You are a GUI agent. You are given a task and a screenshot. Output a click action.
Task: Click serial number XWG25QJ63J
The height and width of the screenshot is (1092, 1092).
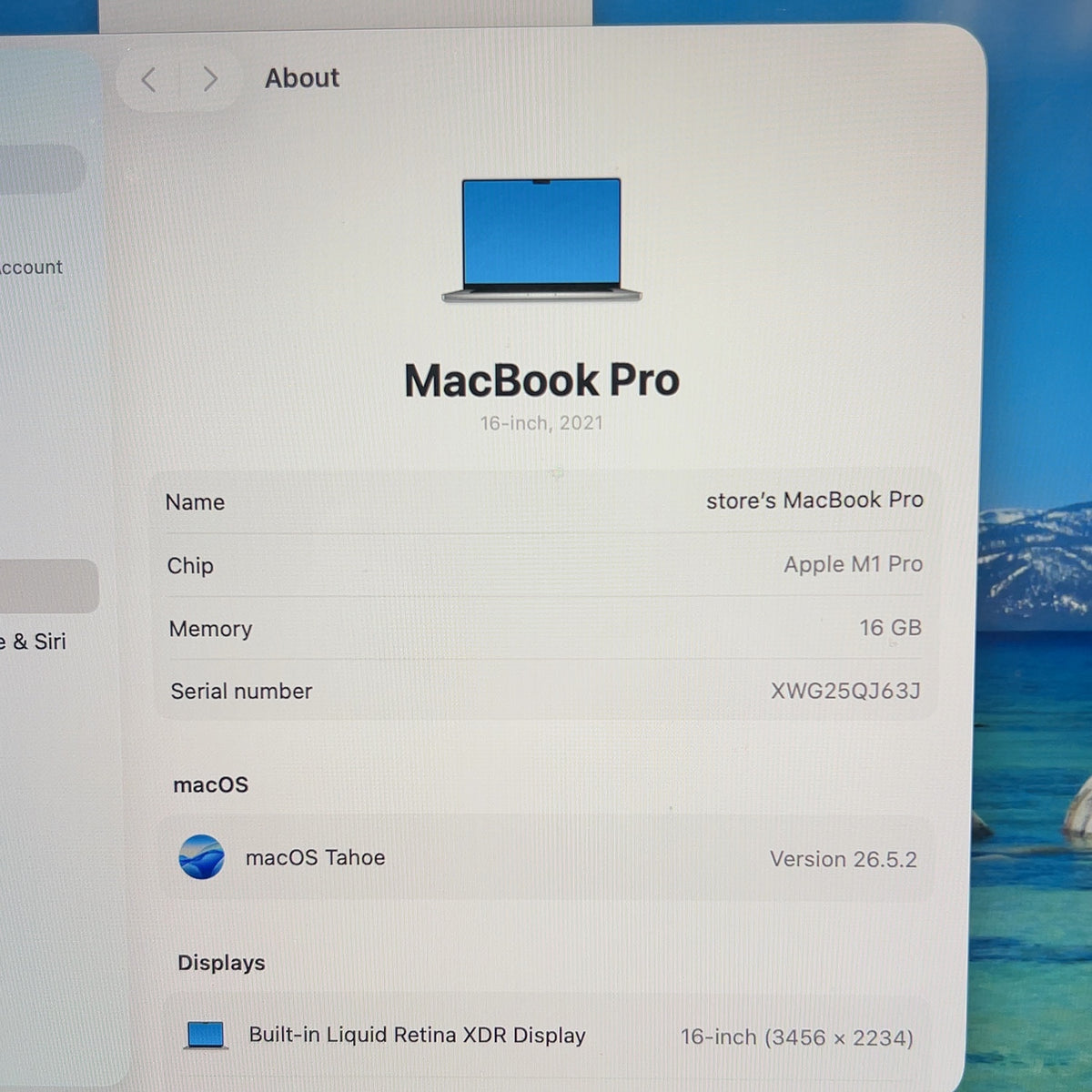(x=845, y=691)
